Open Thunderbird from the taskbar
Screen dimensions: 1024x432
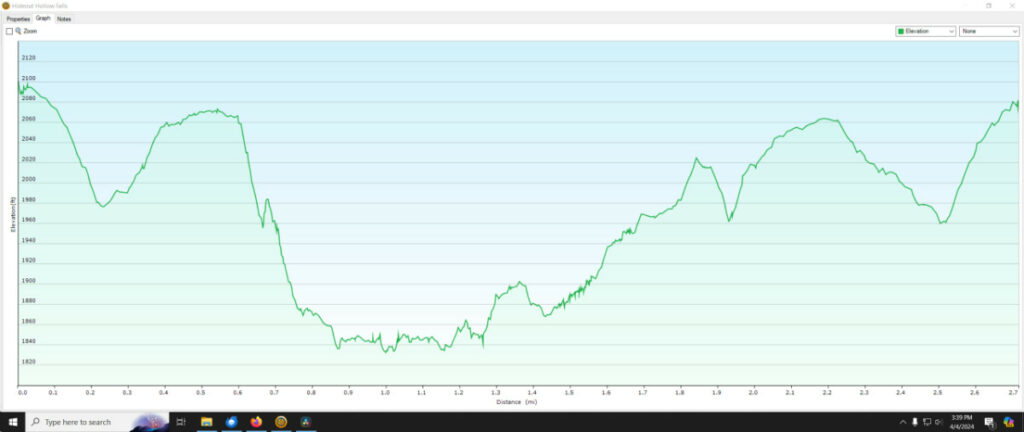click(231, 422)
